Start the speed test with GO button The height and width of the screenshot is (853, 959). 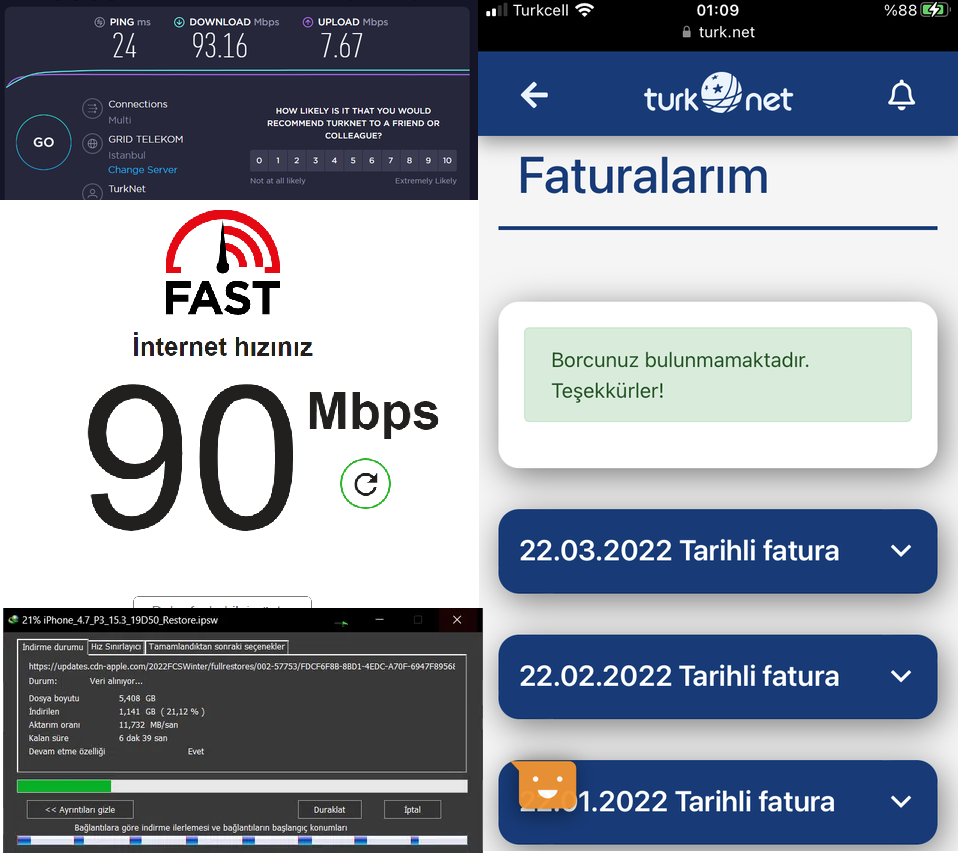43,142
